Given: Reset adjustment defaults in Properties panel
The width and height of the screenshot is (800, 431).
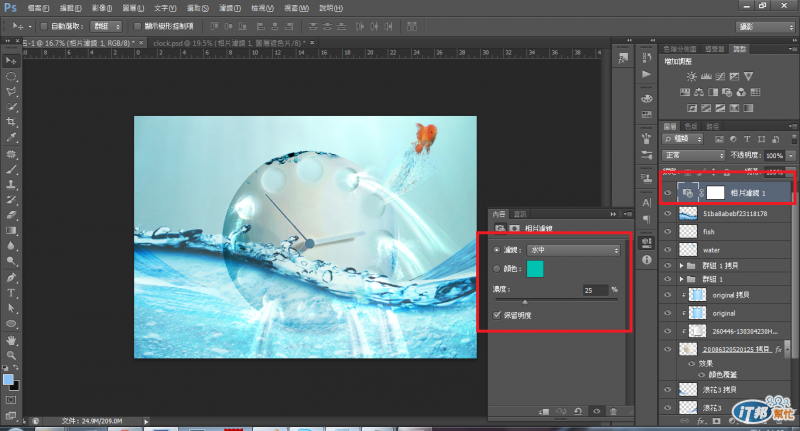Looking at the screenshot, I should pos(578,411).
